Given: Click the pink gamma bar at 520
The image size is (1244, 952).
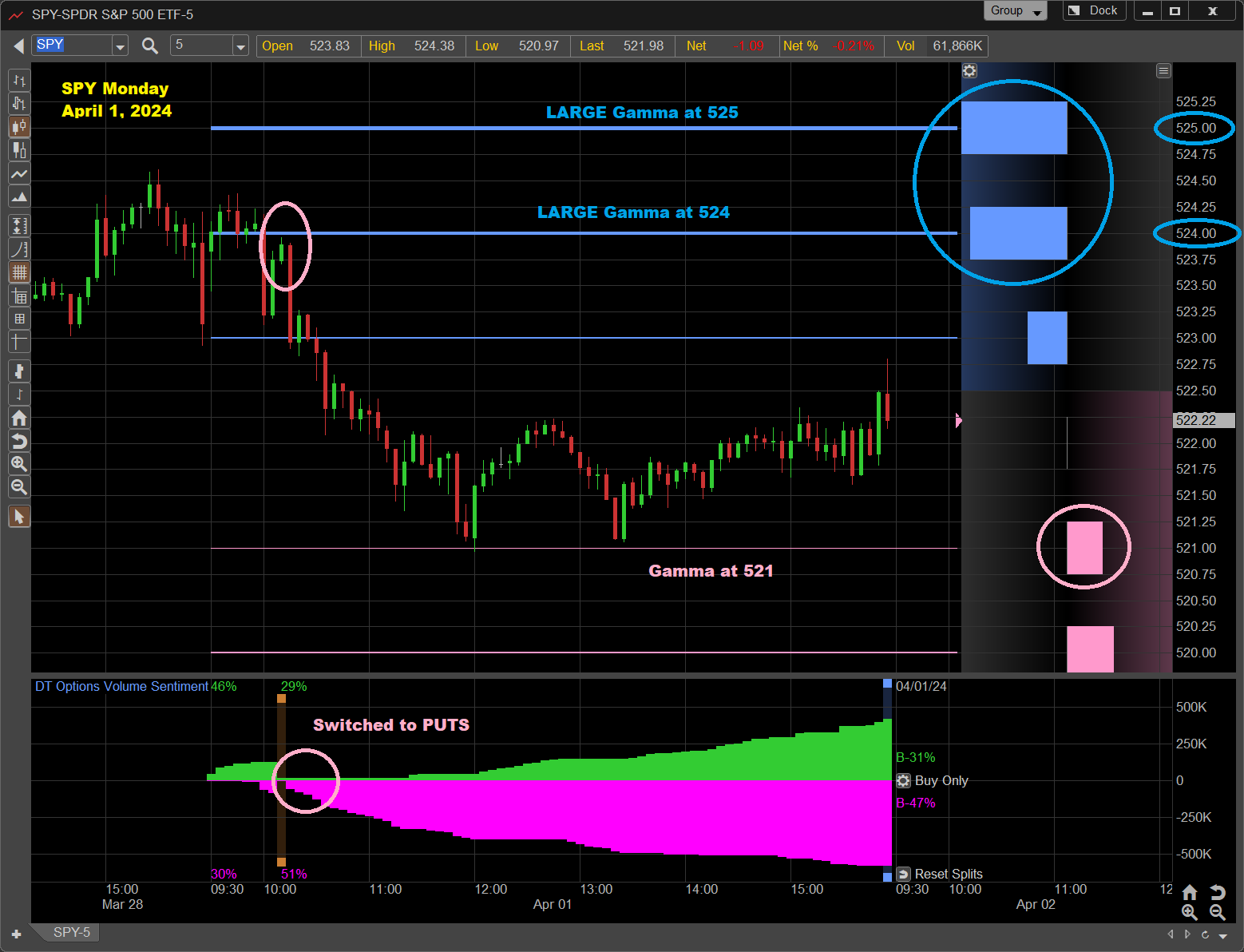Looking at the screenshot, I should coord(1090,649).
